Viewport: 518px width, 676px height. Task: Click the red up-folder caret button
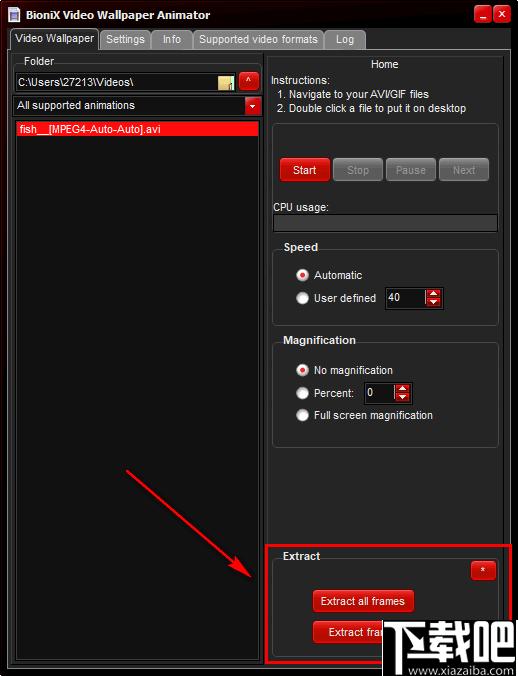pyautogui.click(x=249, y=81)
